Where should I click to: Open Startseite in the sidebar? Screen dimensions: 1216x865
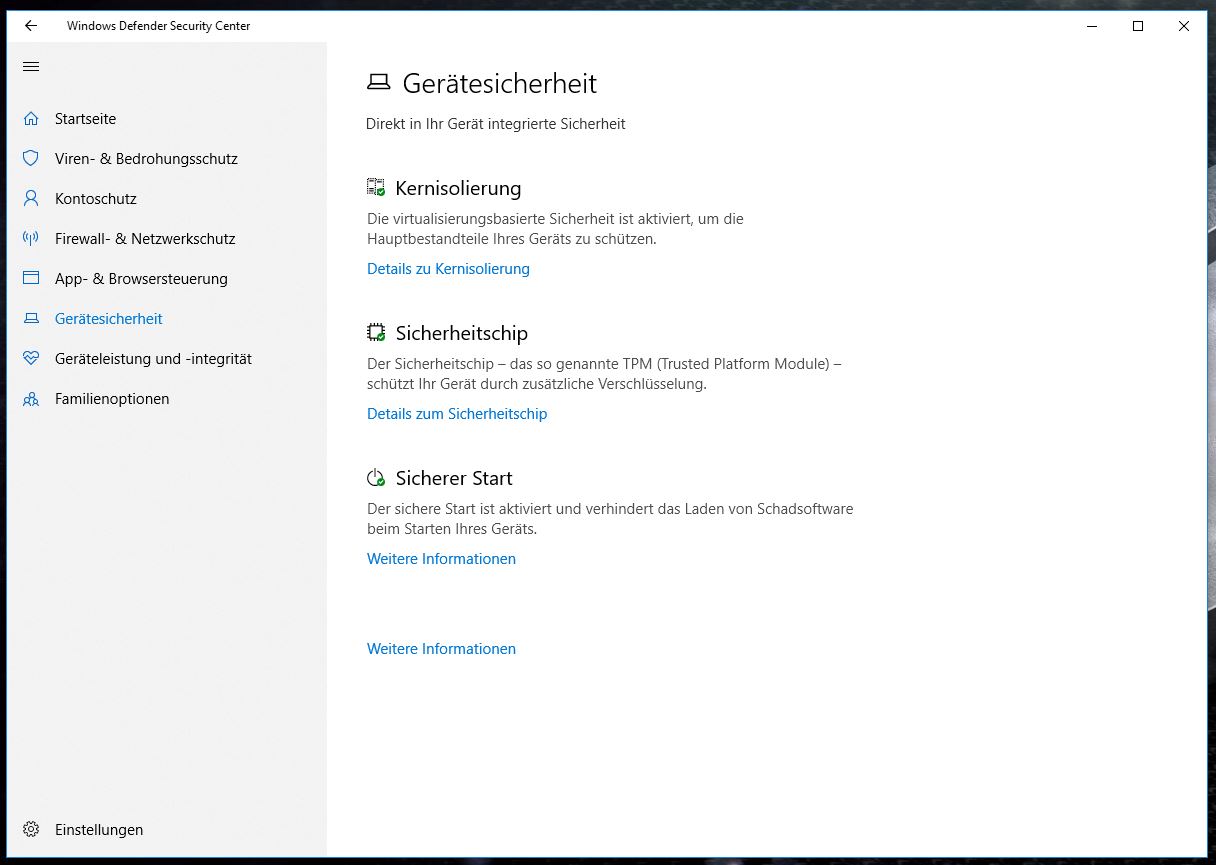point(85,119)
